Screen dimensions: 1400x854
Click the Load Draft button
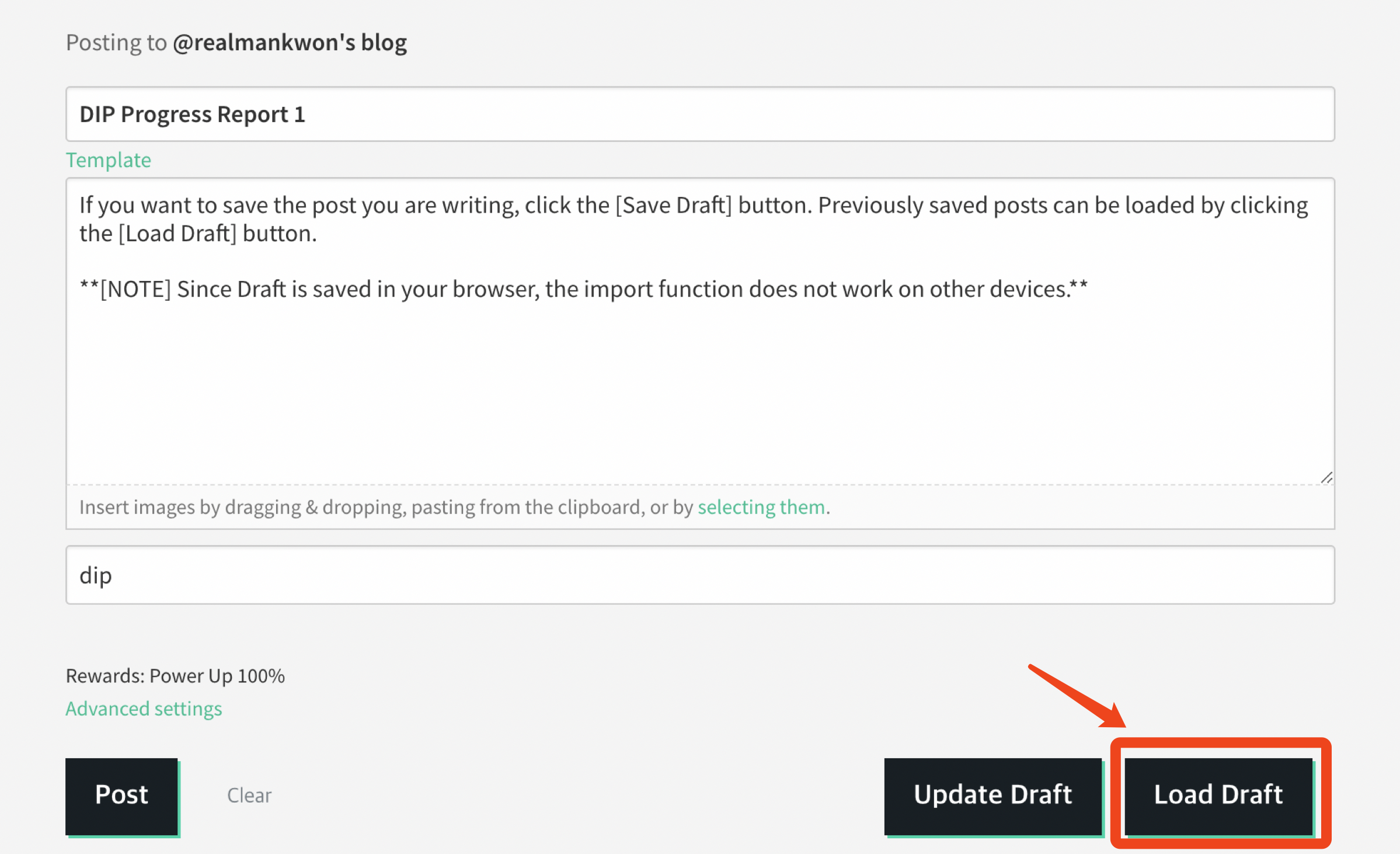[x=1218, y=795]
